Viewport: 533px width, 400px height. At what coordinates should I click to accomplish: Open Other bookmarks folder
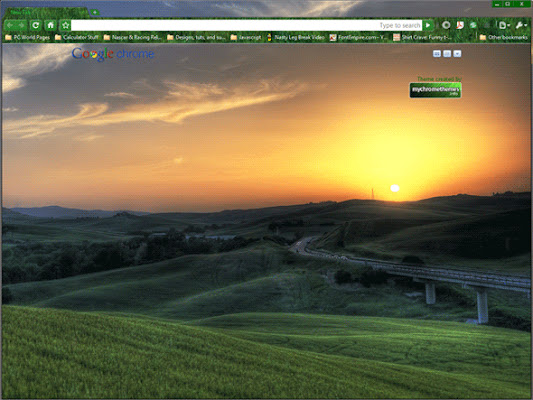coord(503,37)
